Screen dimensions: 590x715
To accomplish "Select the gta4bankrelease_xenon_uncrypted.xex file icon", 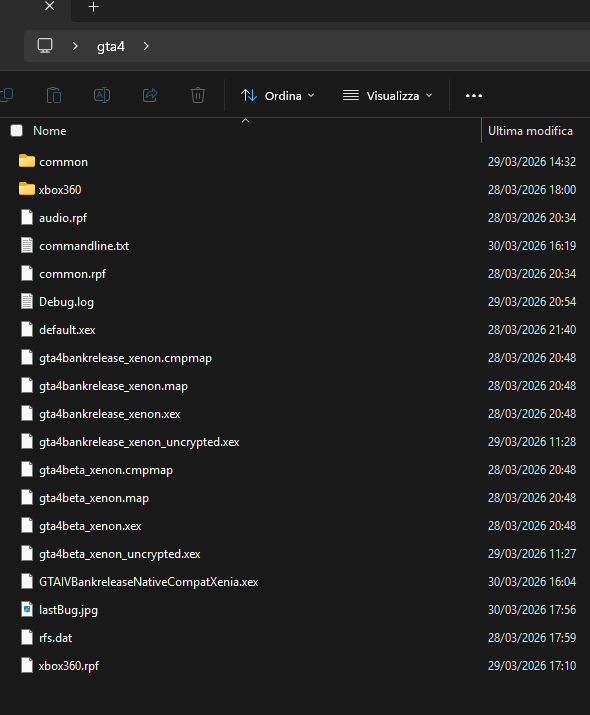I will pyautogui.click(x=27, y=441).
